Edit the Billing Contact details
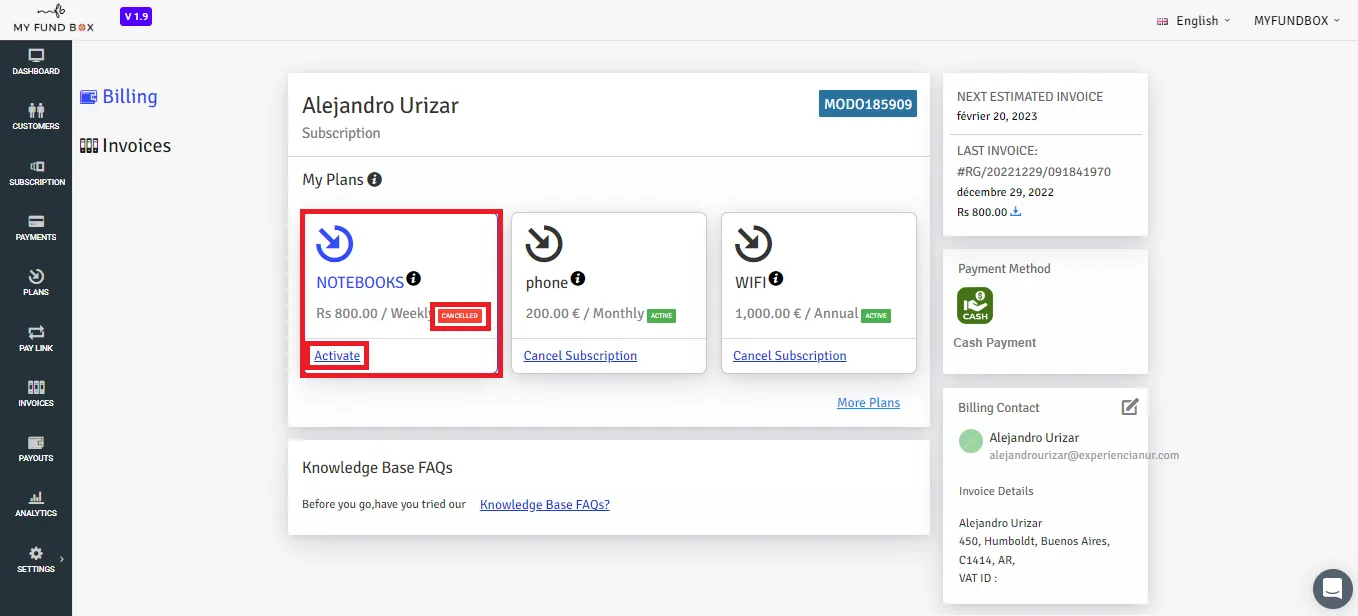Image resolution: width=1358 pixels, height=616 pixels. click(x=1130, y=407)
